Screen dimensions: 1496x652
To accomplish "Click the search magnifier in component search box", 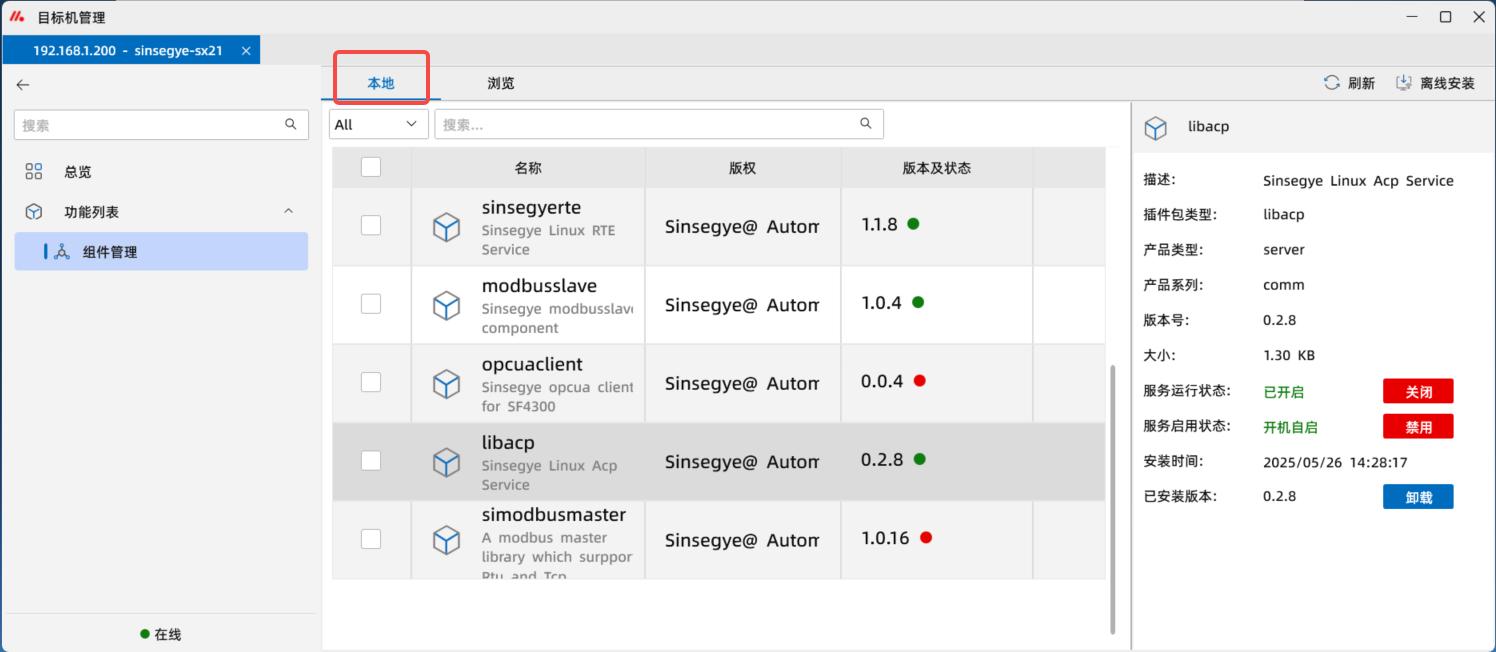I will coord(866,124).
